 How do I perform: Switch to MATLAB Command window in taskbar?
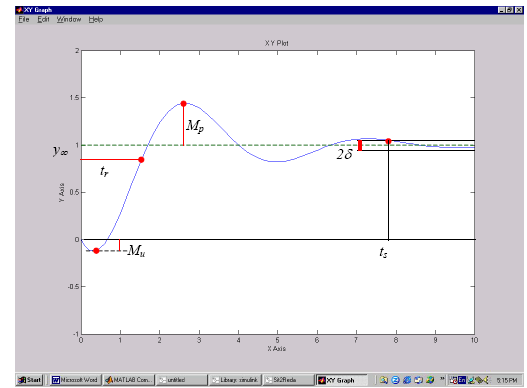pos(128,380)
